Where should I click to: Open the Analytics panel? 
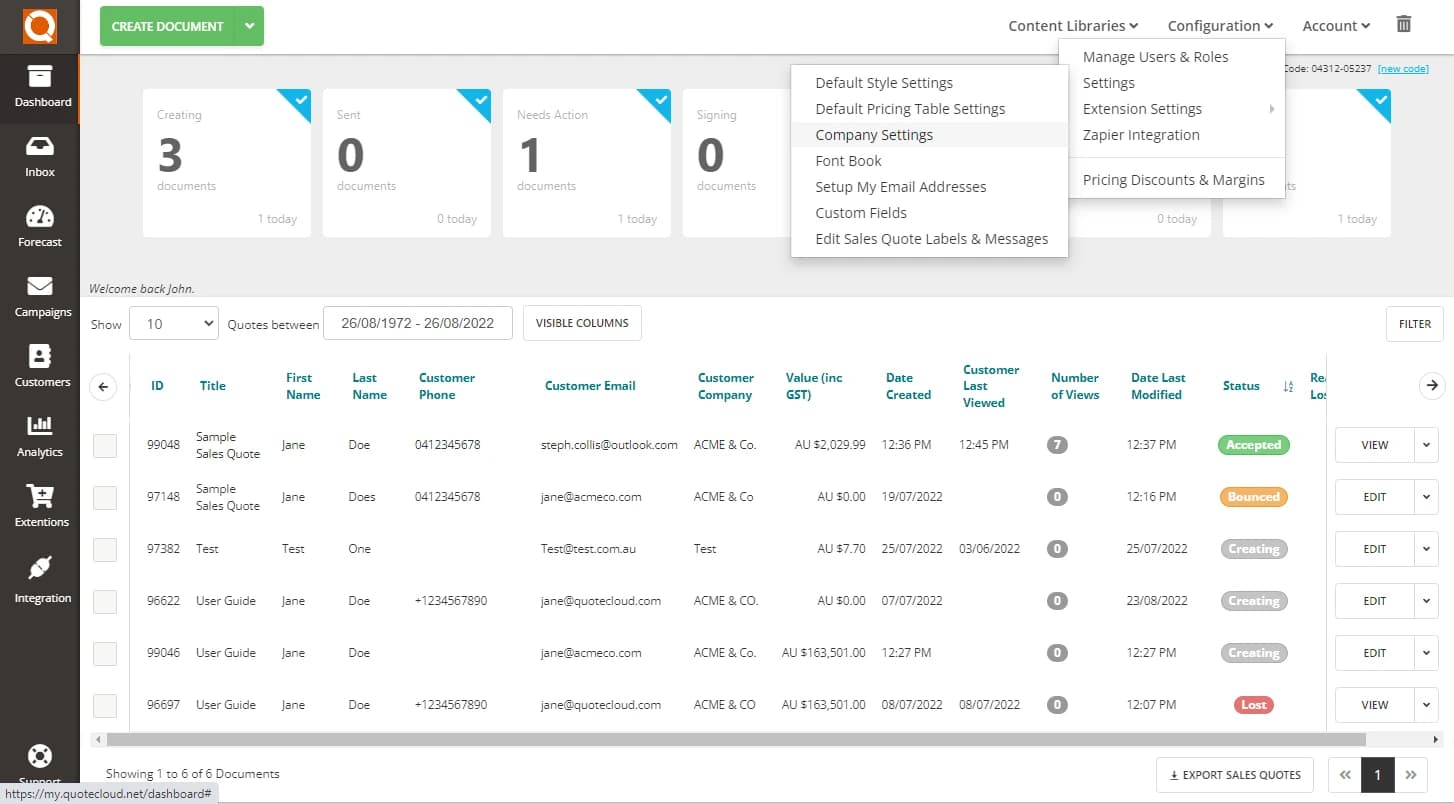(40, 436)
